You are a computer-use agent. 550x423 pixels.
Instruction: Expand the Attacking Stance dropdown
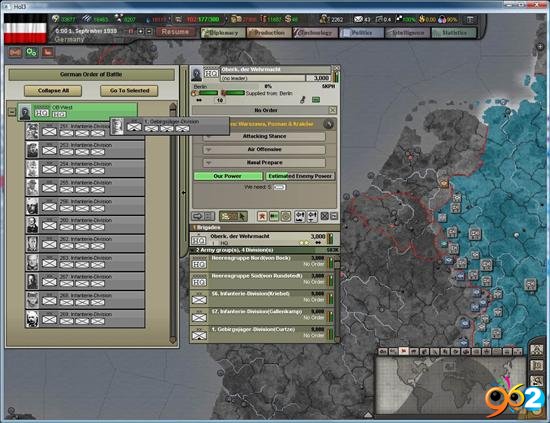pyautogui.click(x=264, y=136)
